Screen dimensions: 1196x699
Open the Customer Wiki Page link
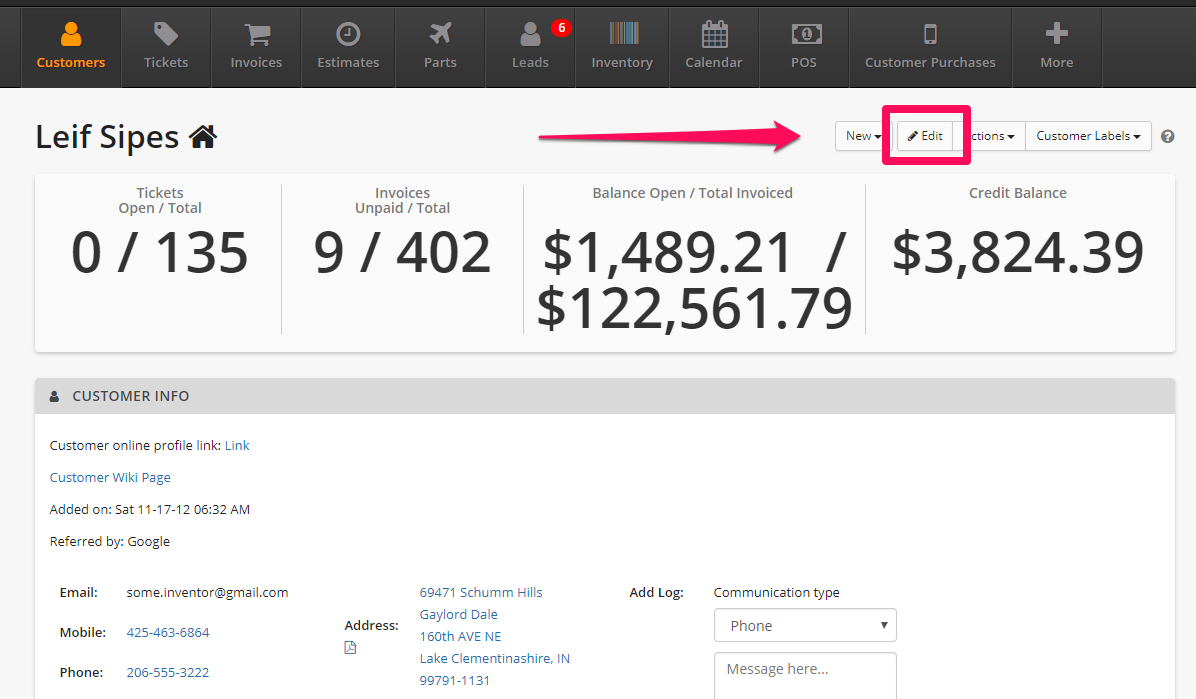(110, 478)
